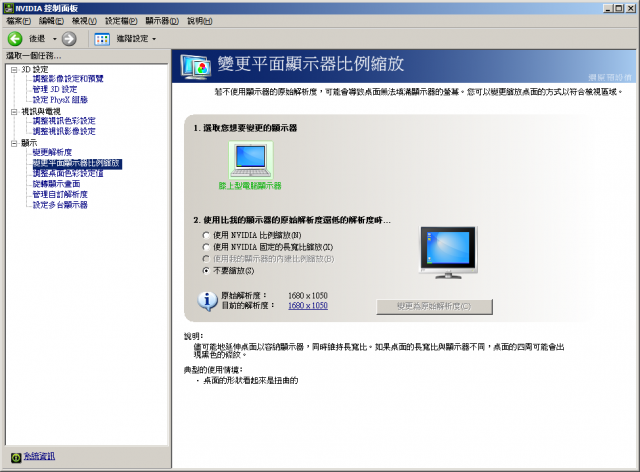Maximize the NVIDIA control panel window
The image size is (640, 472).
[x=619, y=8]
